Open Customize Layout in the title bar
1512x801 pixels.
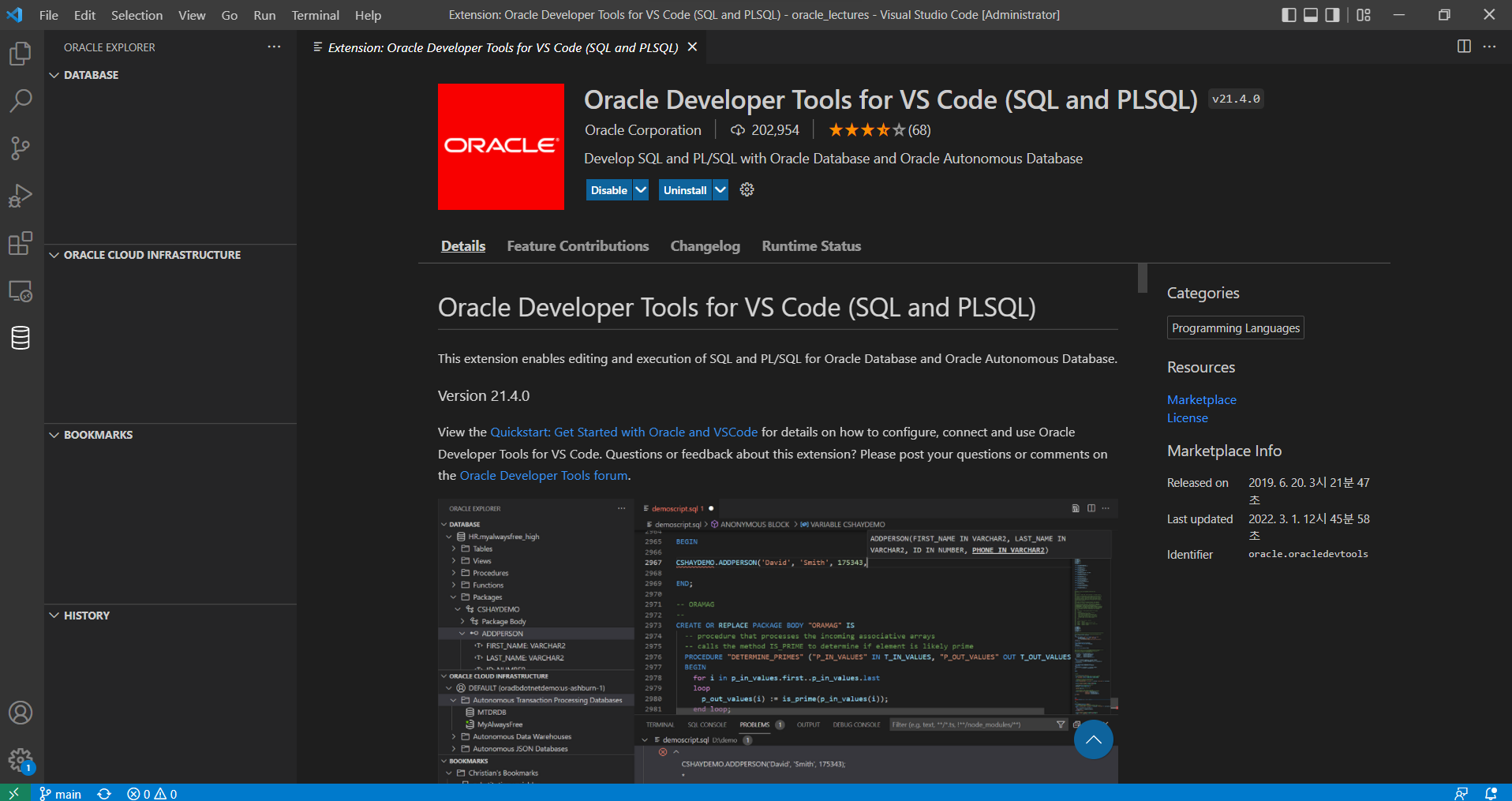pos(1364,15)
